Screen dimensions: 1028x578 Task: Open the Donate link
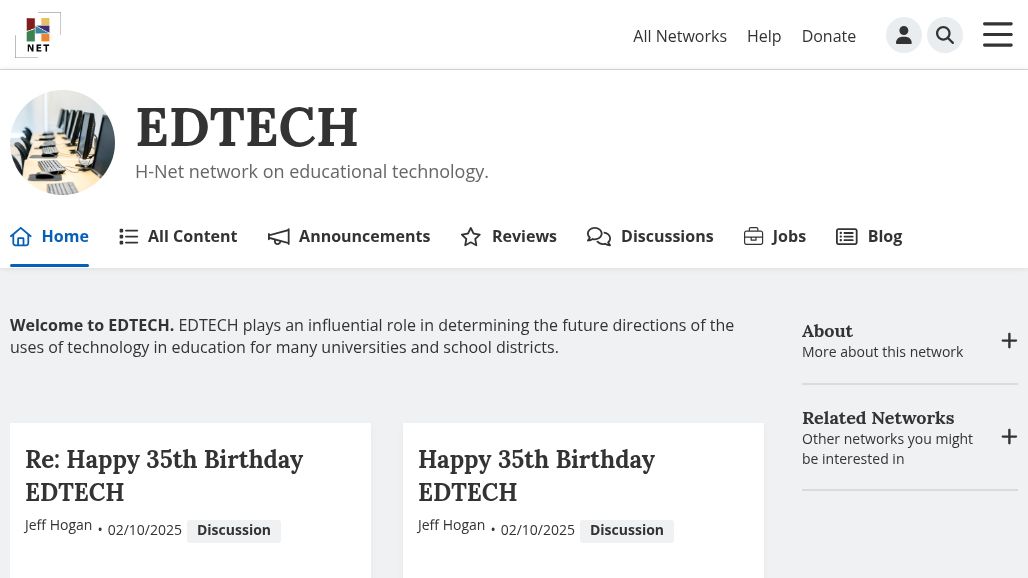point(829,36)
